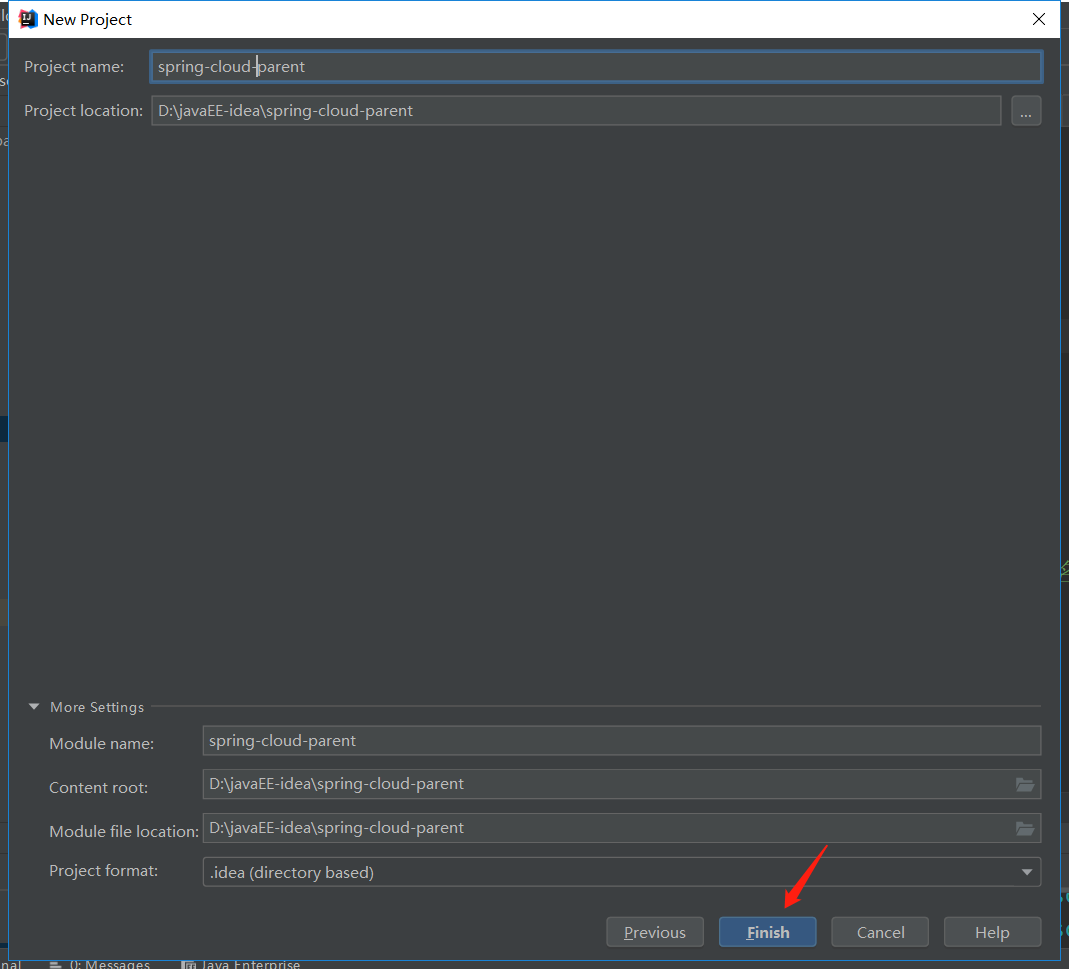1069x969 pixels.
Task: Open the Messages tool window tab behind the dialog
Action: [x=100, y=964]
